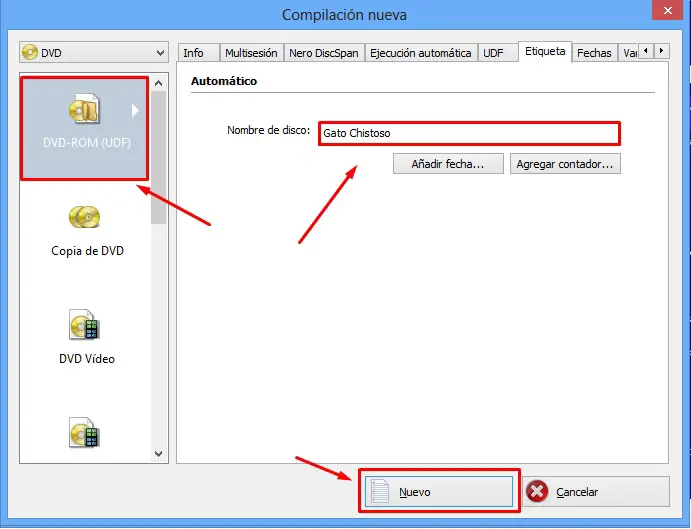Close the Compilación nueva dialog
The height and width of the screenshot is (529, 691).
pos(668,11)
